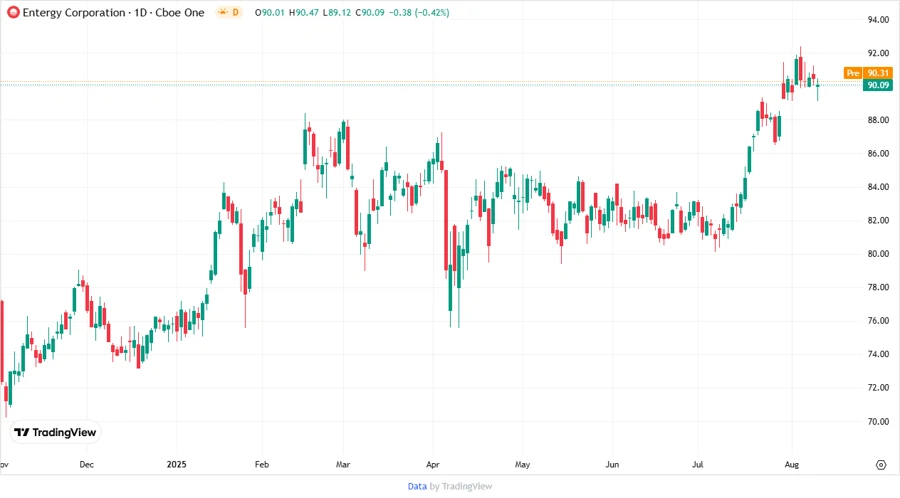The width and height of the screenshot is (900, 498).
Task: Click the 80.00 price axis label
Action: coord(878,254)
